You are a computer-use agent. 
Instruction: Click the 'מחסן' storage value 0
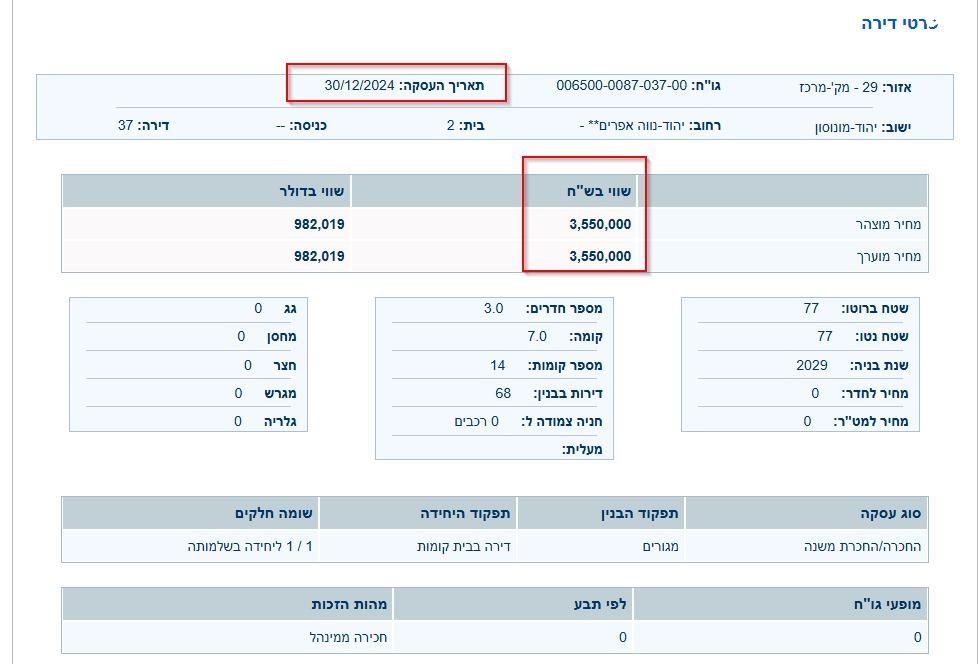241,336
